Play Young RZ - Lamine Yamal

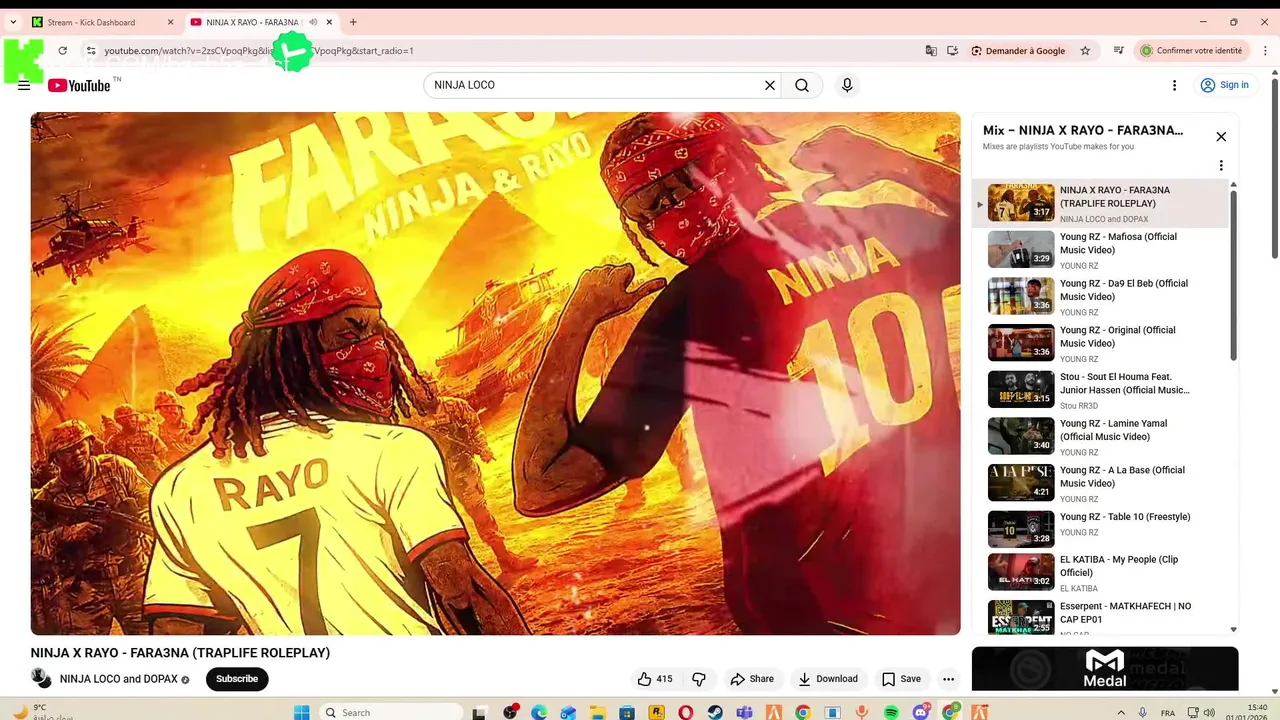(1100, 437)
